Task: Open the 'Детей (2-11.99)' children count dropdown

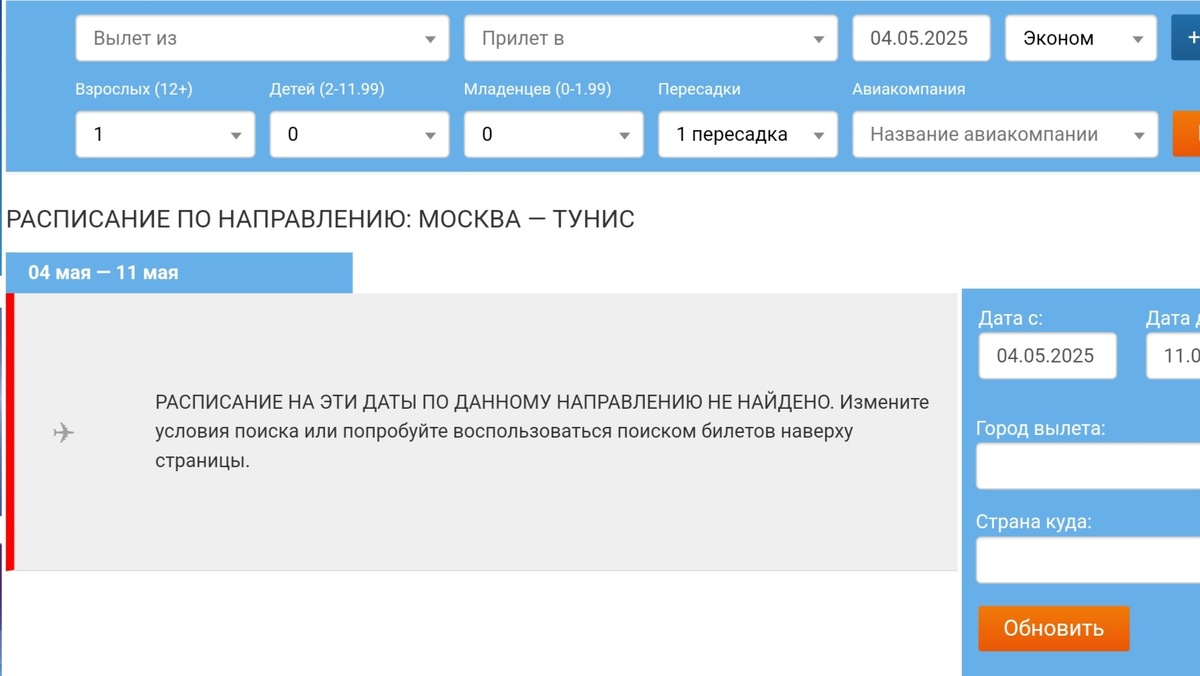Action: click(x=359, y=134)
